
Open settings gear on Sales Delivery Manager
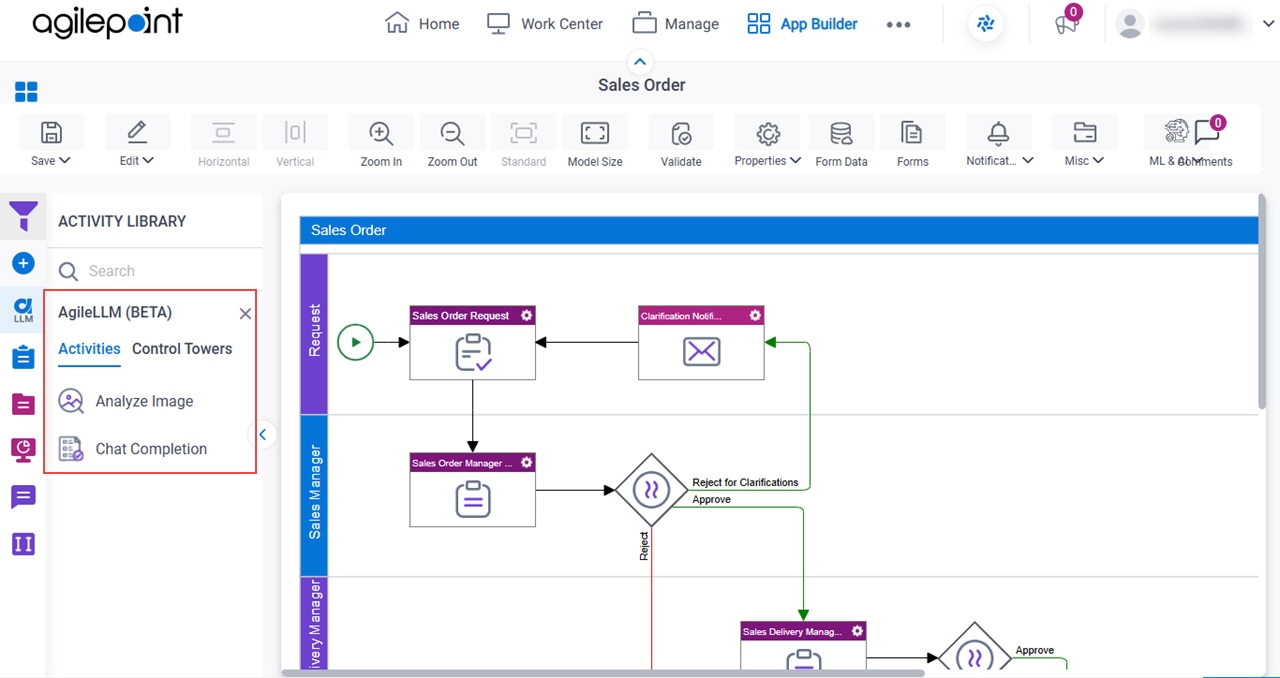tap(857, 631)
